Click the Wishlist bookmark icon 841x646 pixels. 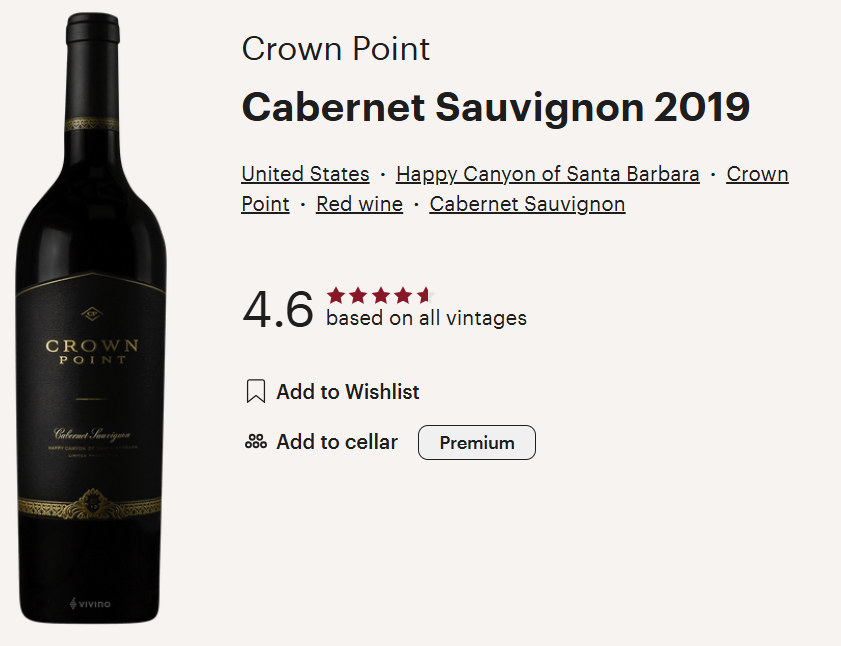pyautogui.click(x=256, y=391)
